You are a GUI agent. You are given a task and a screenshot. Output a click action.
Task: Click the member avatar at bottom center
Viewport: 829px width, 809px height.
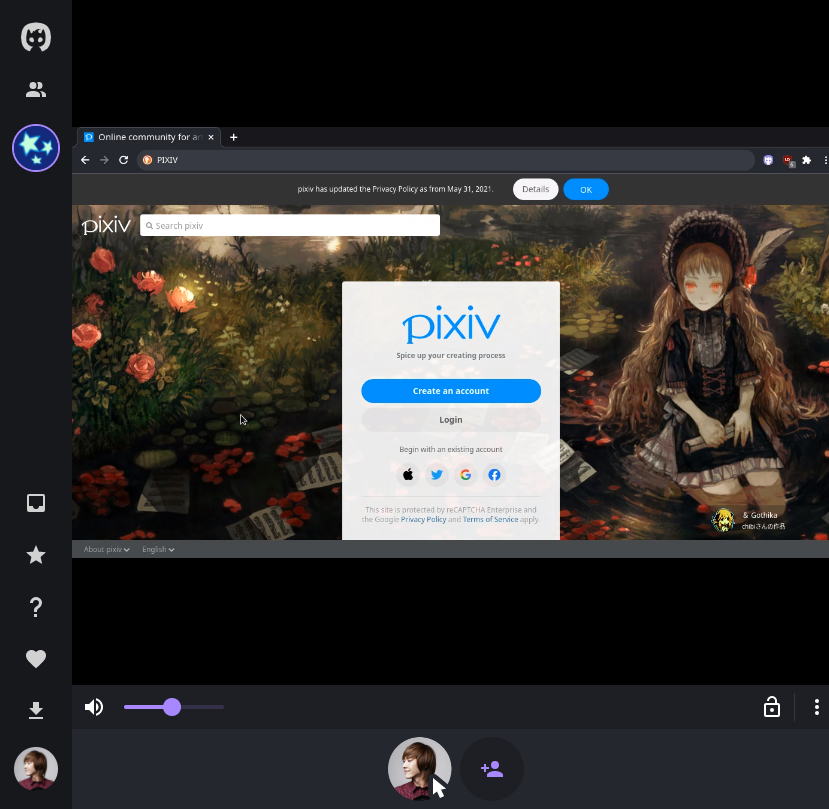[x=419, y=768]
